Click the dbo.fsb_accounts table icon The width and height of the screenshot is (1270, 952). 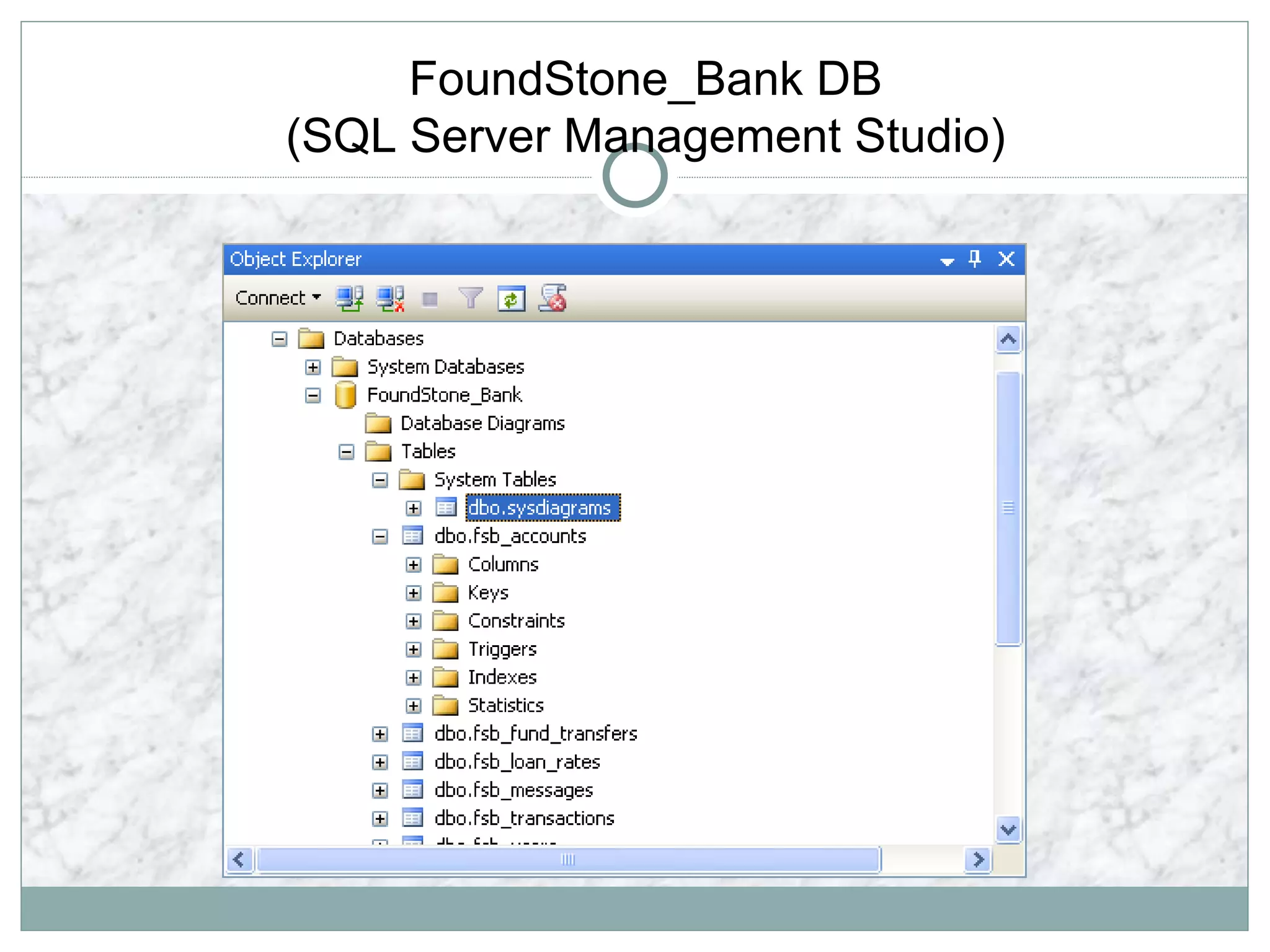coord(412,536)
